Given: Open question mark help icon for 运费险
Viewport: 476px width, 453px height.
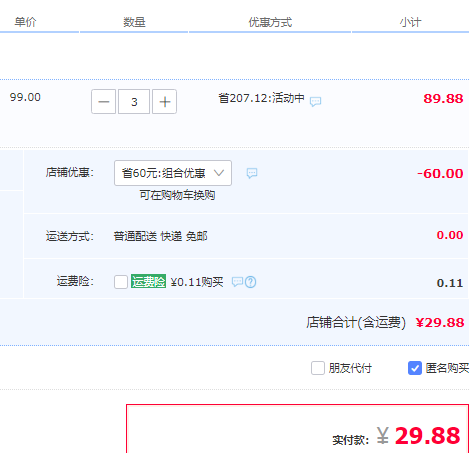Looking at the screenshot, I should [251, 282].
